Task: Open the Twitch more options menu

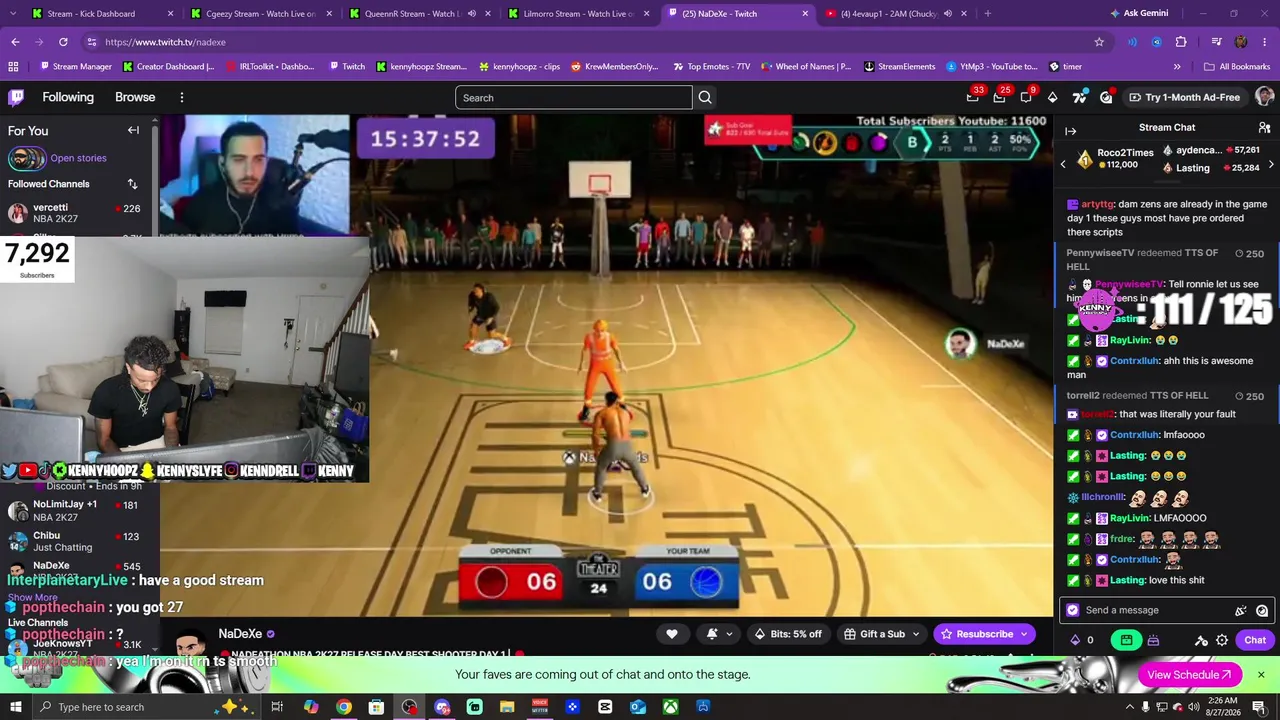Action: click(182, 97)
